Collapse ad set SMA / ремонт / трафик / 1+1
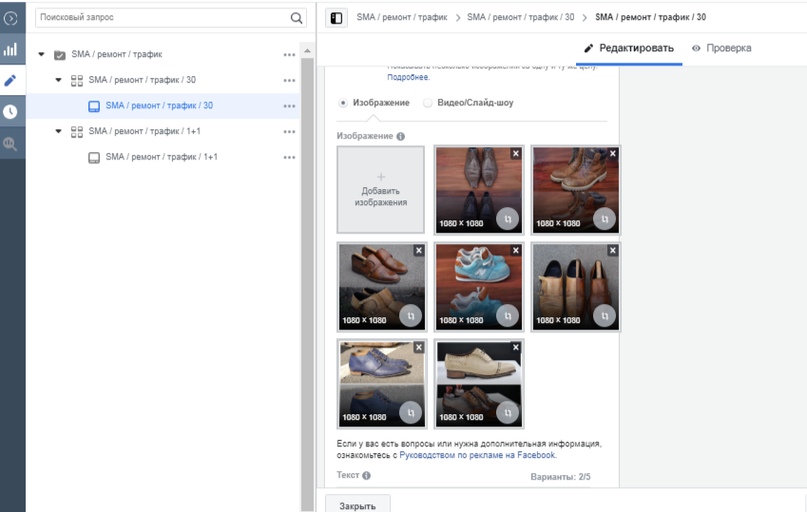 click(59, 131)
